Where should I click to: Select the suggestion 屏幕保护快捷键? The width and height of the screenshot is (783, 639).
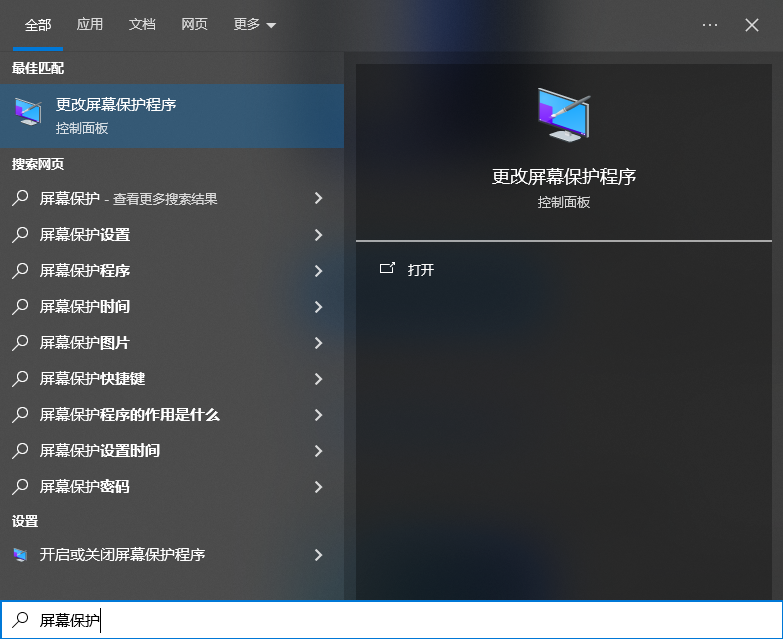point(172,378)
